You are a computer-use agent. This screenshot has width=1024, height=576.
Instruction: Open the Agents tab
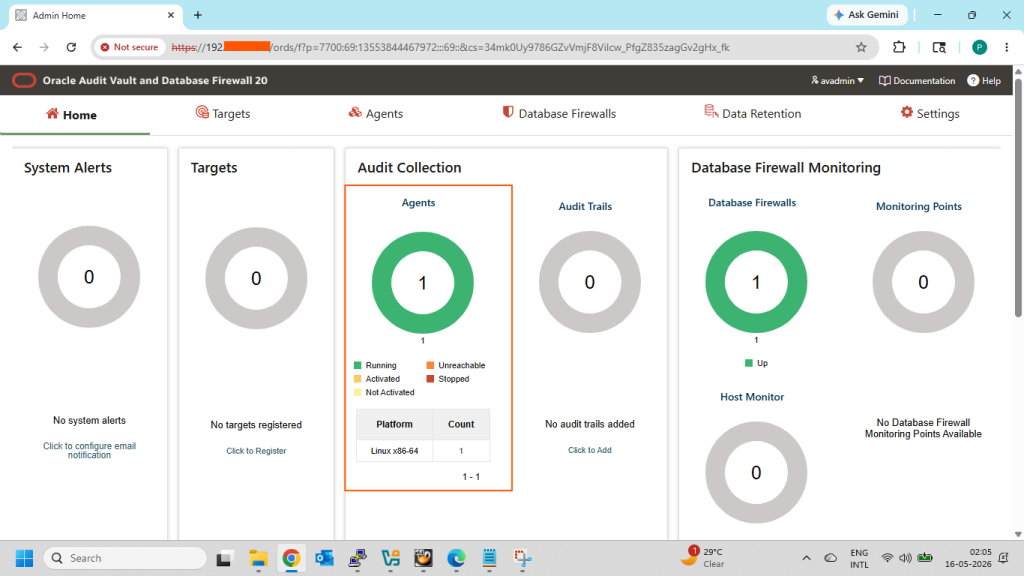(376, 114)
